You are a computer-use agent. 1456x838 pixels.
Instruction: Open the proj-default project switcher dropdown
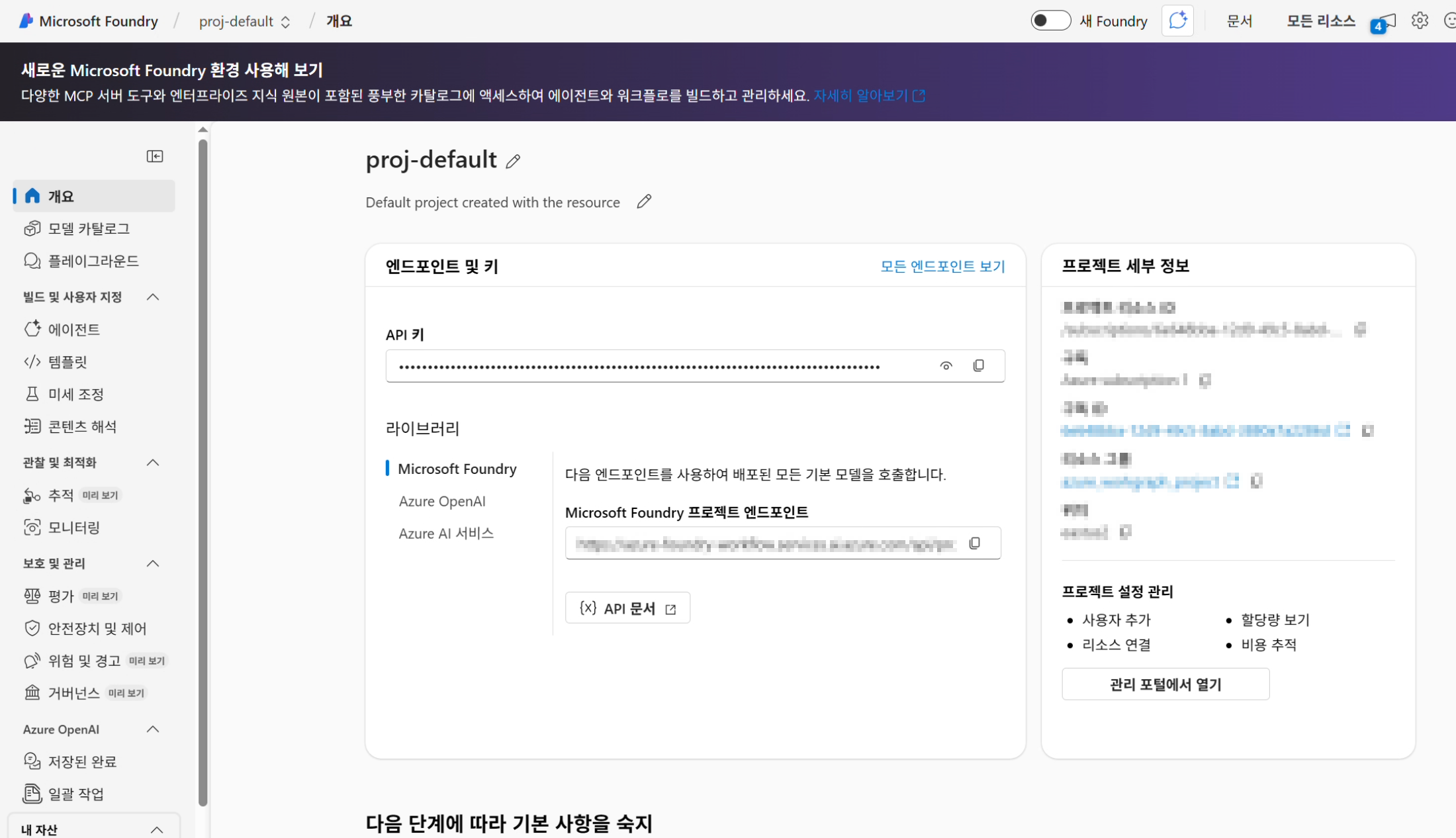coord(244,21)
